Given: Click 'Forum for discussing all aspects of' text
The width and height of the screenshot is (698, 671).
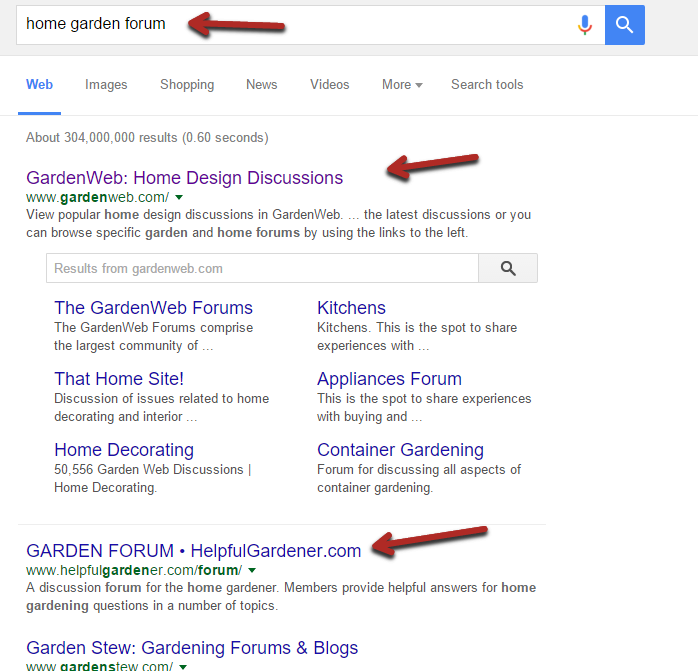Looking at the screenshot, I should 418,470.
